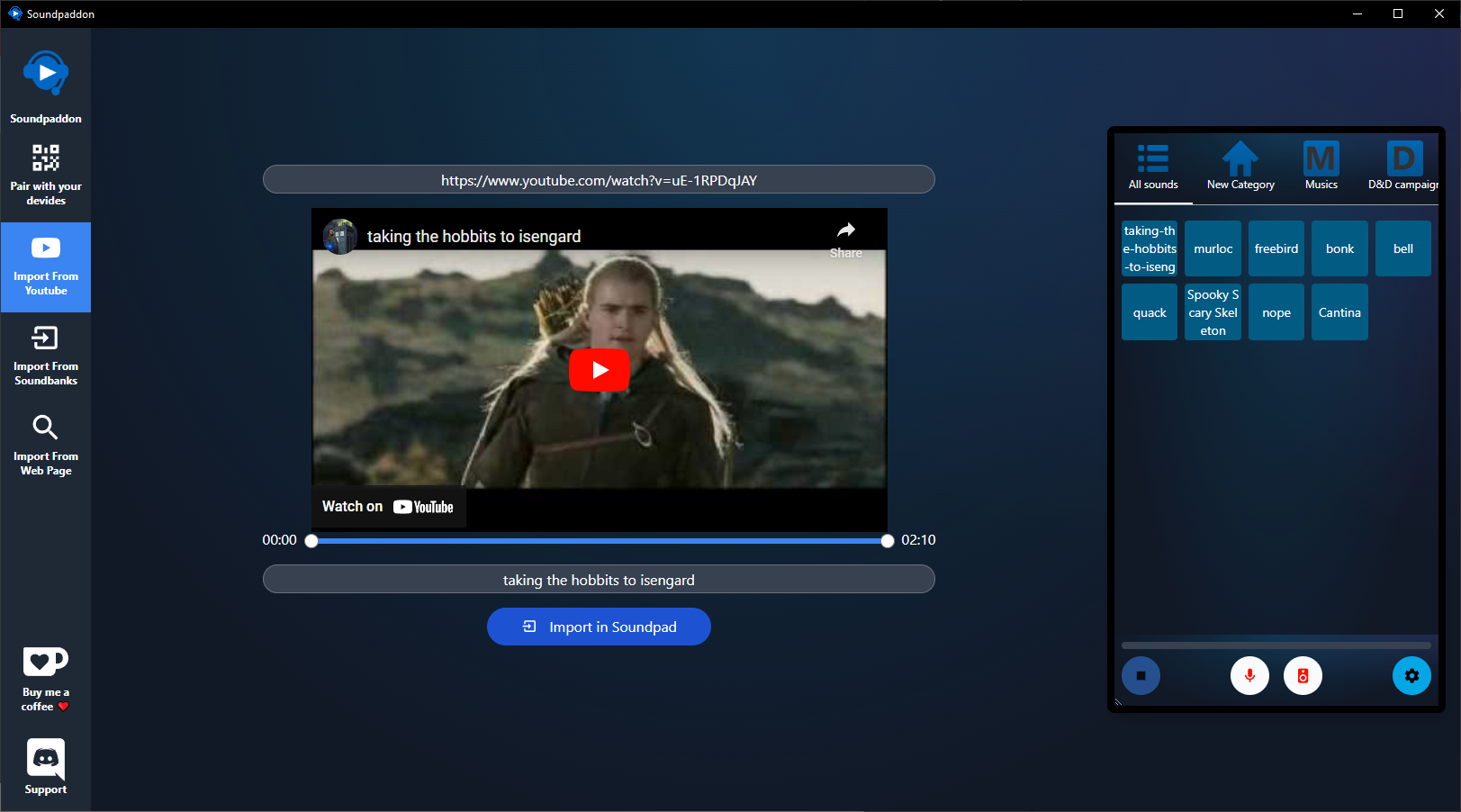The width and height of the screenshot is (1461, 812).
Task: Play the Spooky Scary Skeleton sound
Action: [1213, 312]
